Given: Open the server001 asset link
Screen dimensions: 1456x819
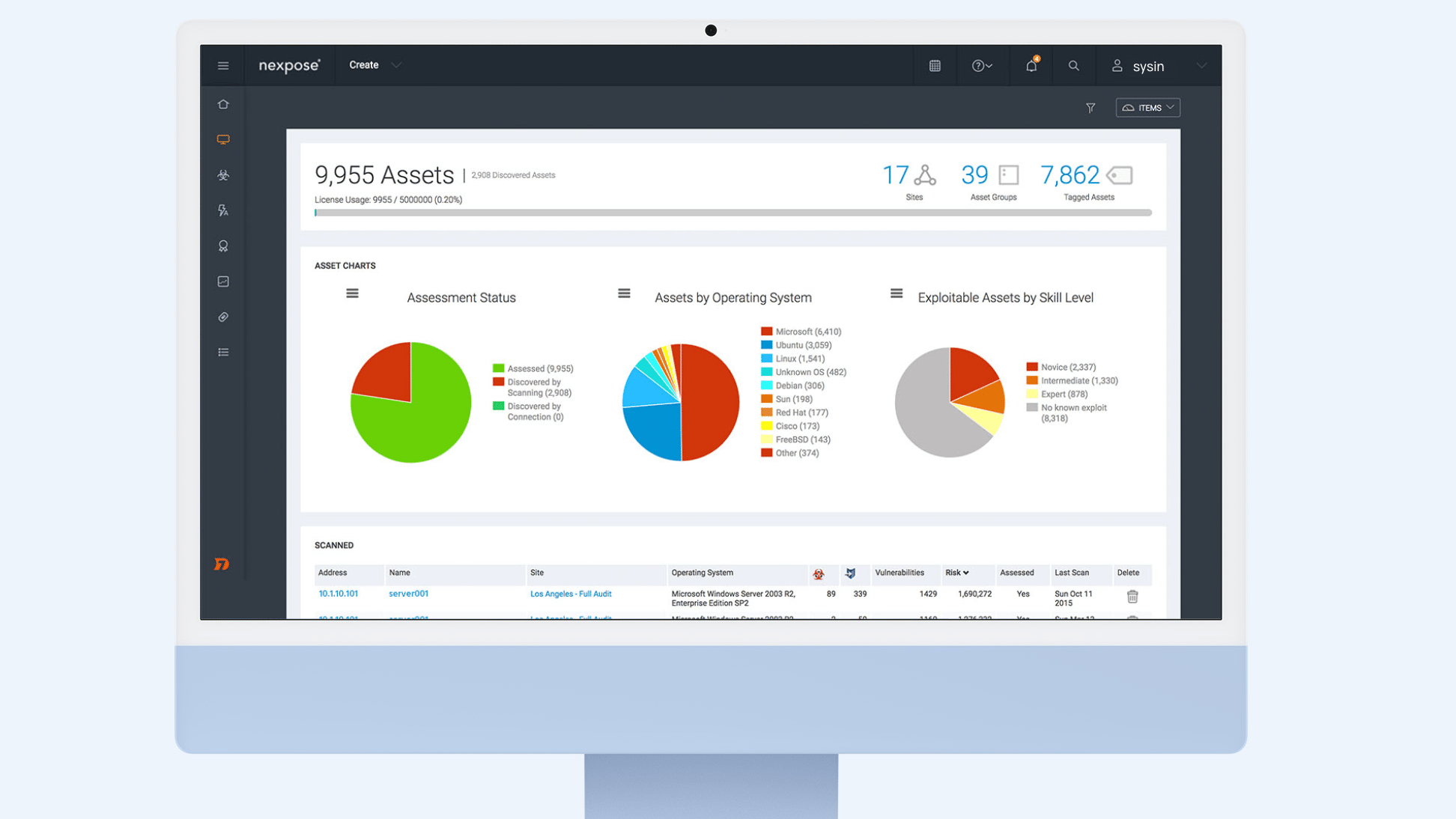Looking at the screenshot, I should (x=408, y=594).
